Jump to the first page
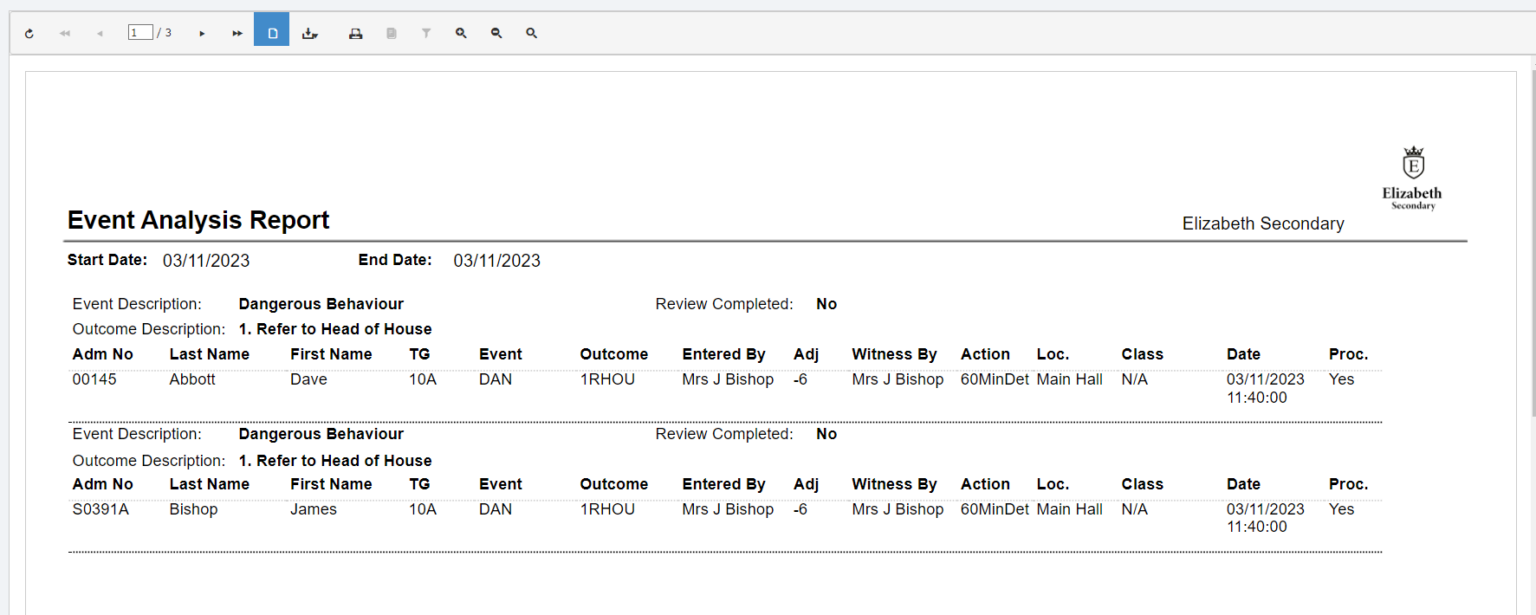This screenshot has height=615, width=1536. click(x=64, y=32)
